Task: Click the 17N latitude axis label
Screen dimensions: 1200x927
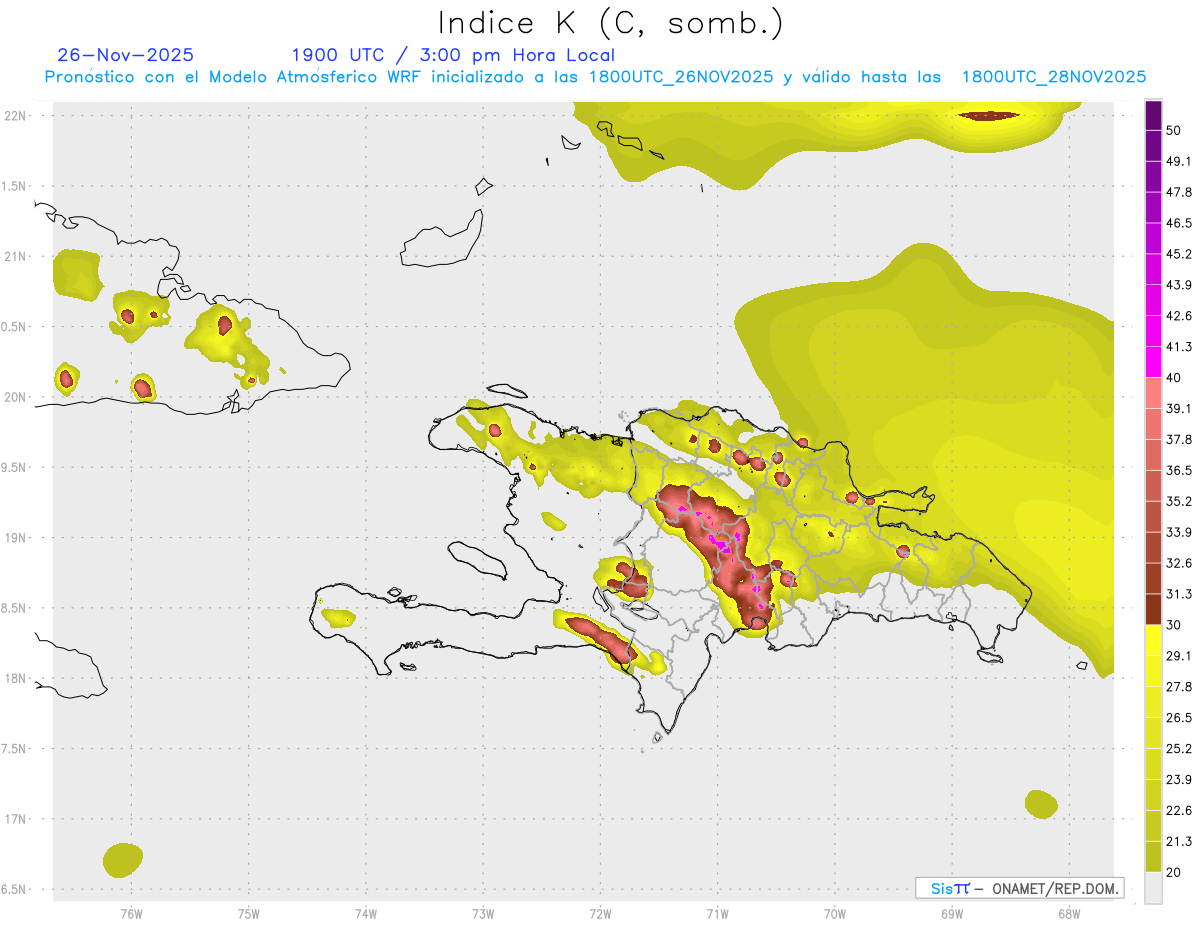Action: click(x=15, y=819)
